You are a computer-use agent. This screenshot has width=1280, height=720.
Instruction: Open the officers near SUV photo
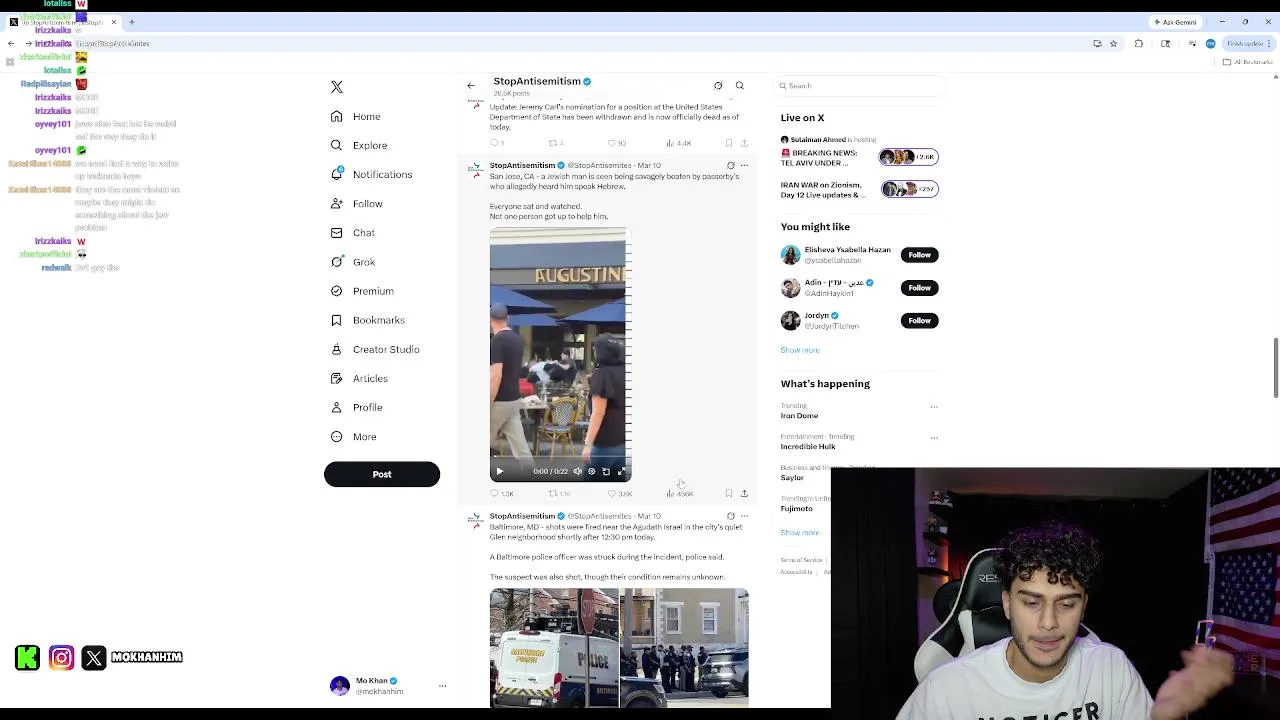[x=684, y=648]
